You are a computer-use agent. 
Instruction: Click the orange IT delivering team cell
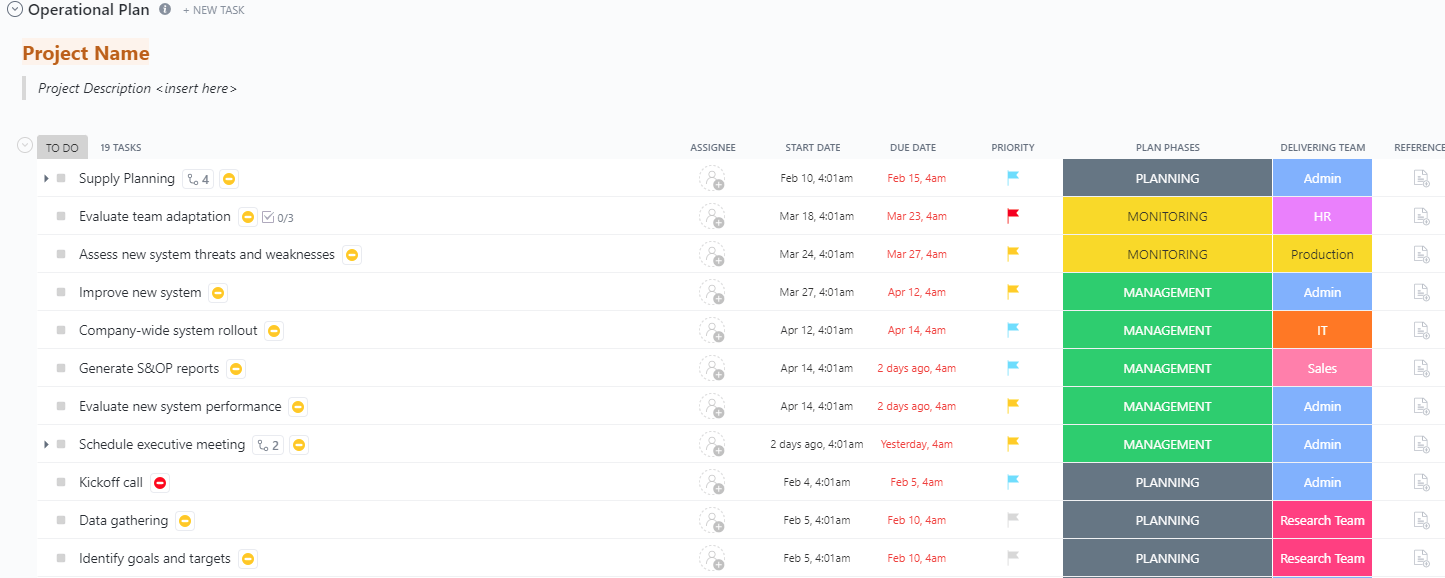[x=1322, y=331]
